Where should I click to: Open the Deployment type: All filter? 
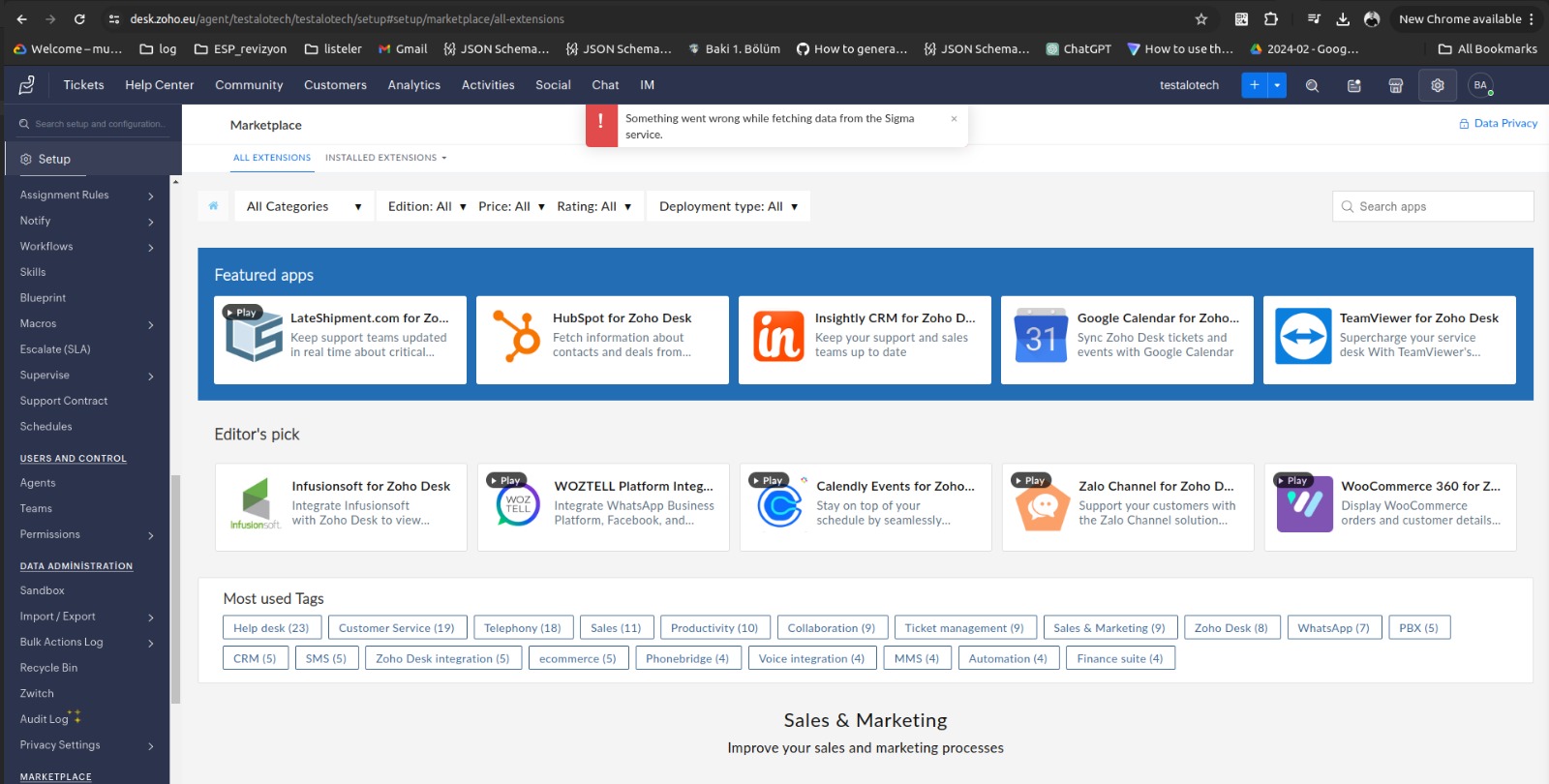[x=728, y=206]
